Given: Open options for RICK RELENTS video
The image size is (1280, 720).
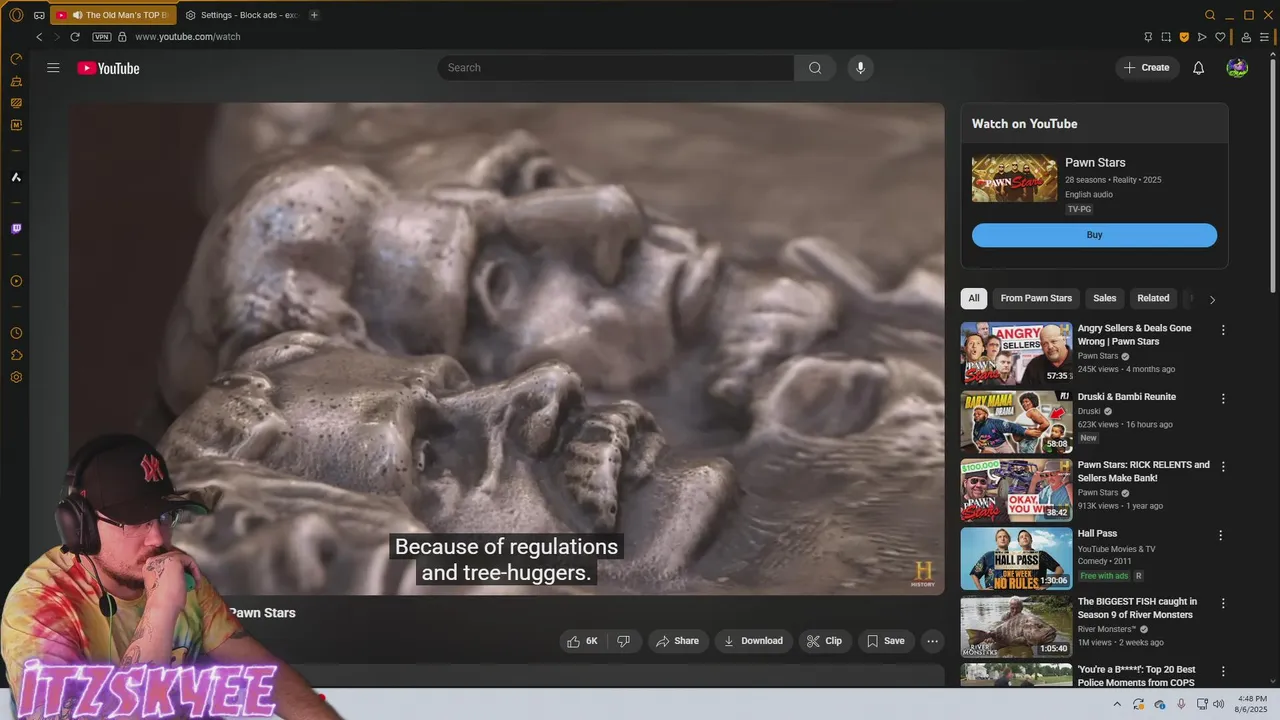Looking at the screenshot, I should pyautogui.click(x=1222, y=467).
